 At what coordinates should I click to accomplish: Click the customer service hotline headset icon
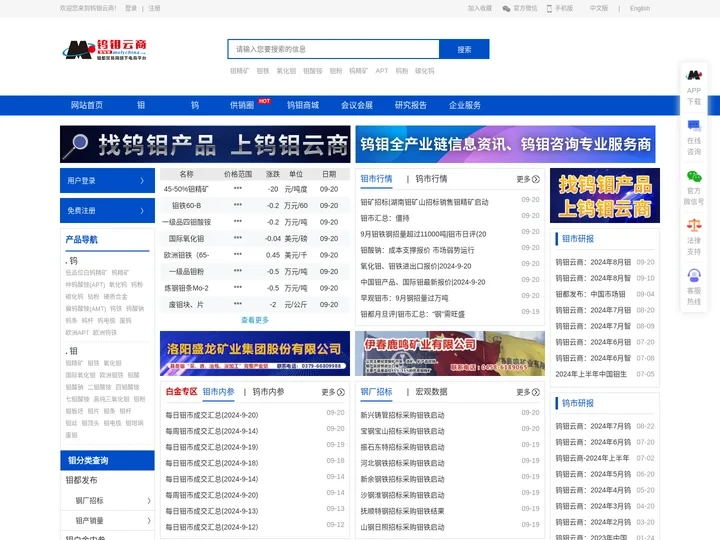pos(694,276)
